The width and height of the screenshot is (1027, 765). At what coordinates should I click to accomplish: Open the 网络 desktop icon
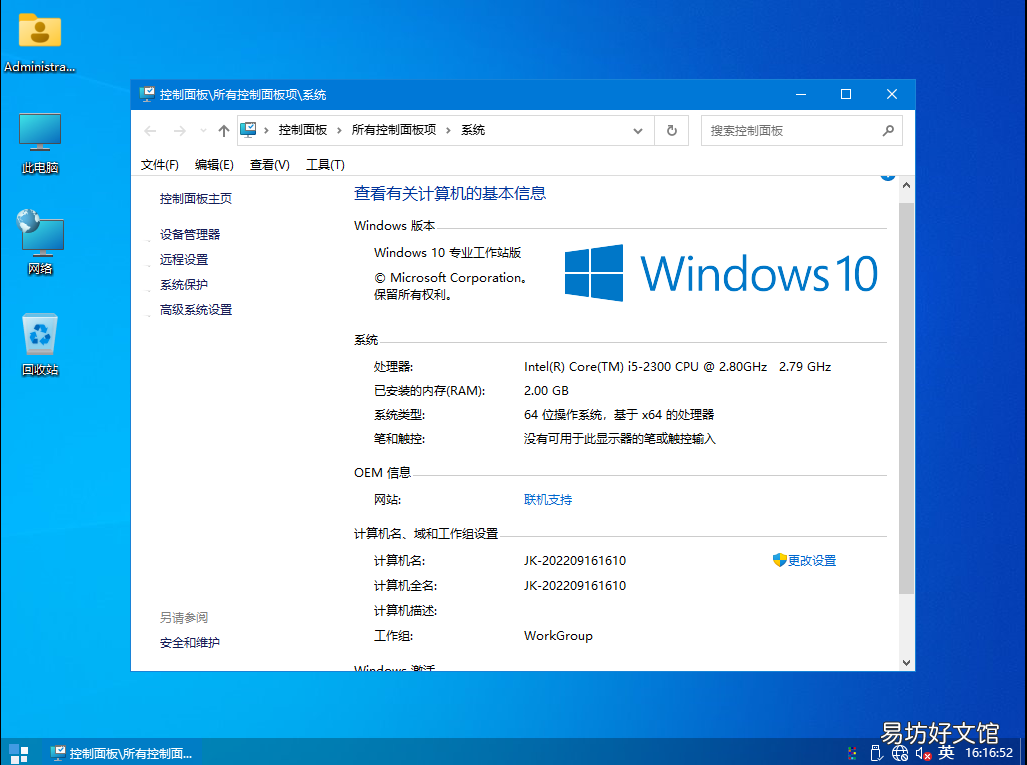click(40, 242)
